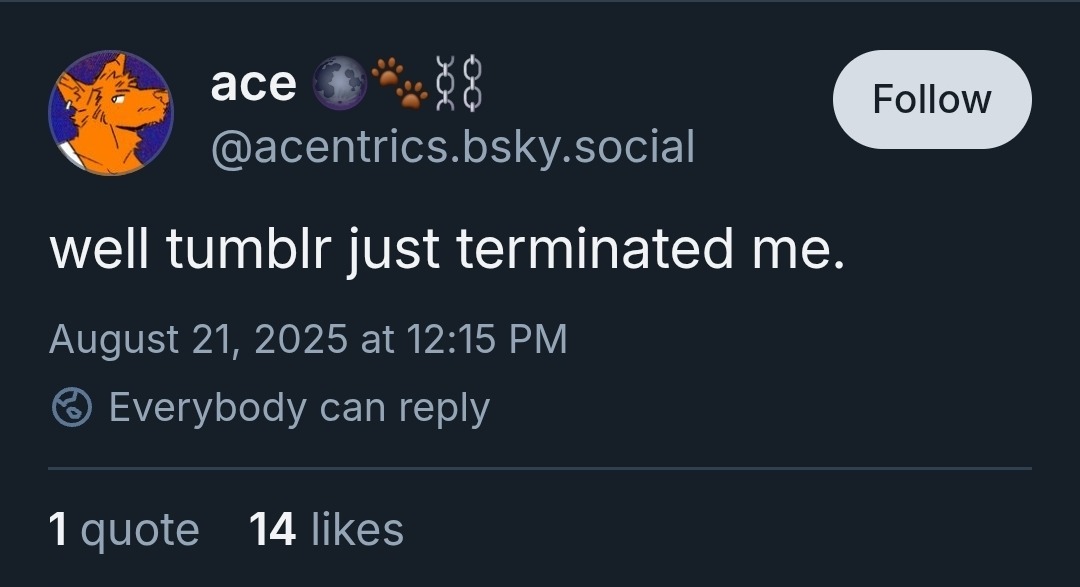Click the likes count number "14"
Screen dimensions: 1080x587
(272, 529)
